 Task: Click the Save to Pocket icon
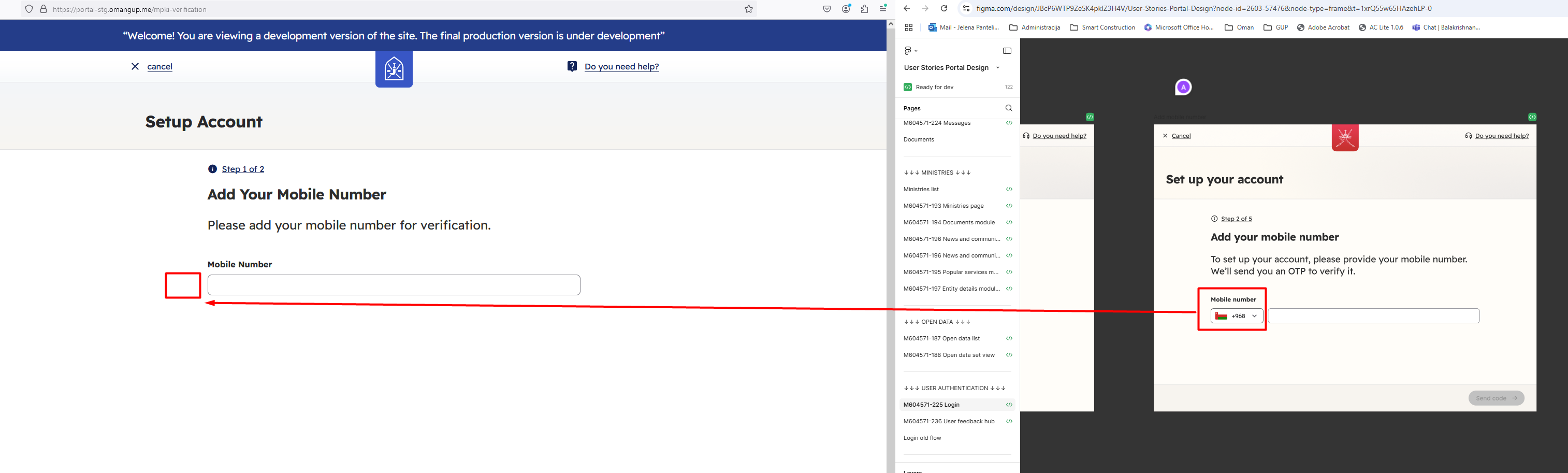(826, 9)
